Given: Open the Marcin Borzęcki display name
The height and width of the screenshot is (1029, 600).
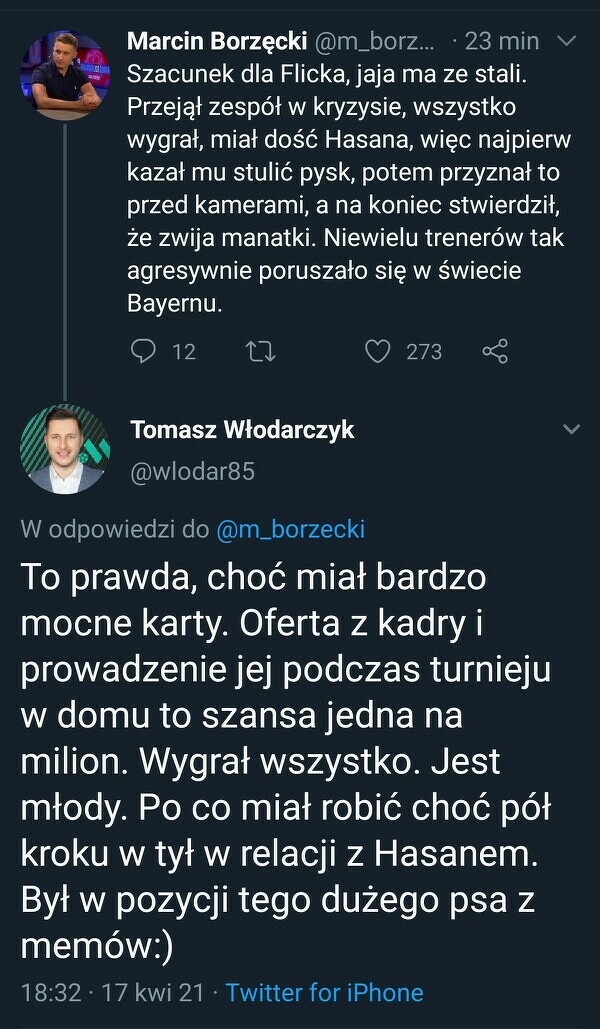Looking at the screenshot, I should coord(219,41).
